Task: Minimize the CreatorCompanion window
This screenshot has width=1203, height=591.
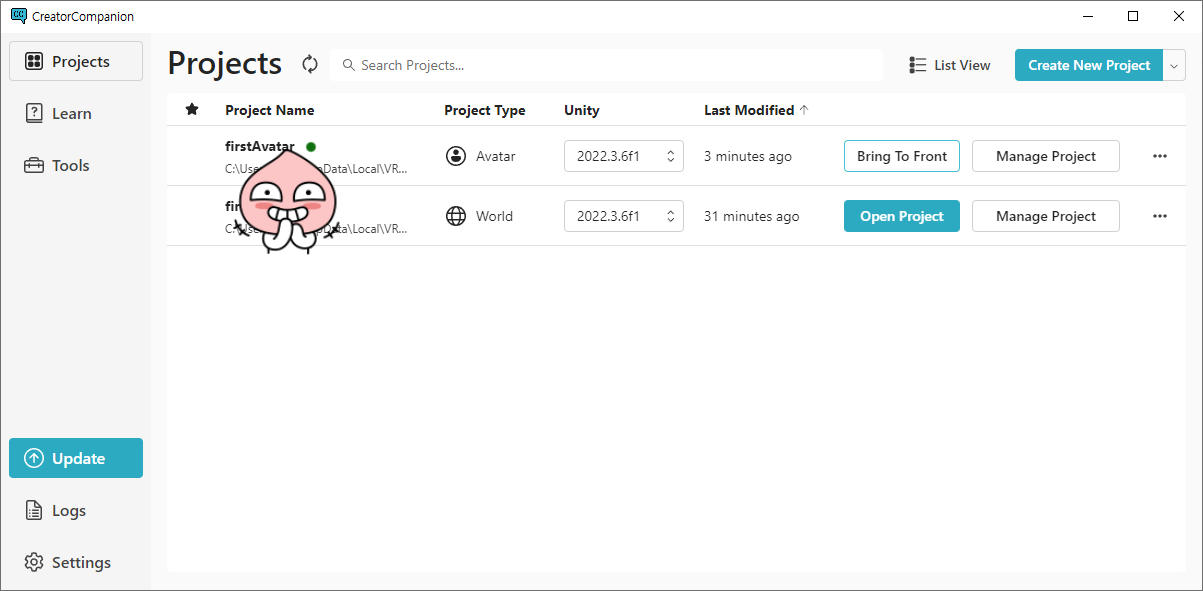Action: click(x=1087, y=16)
